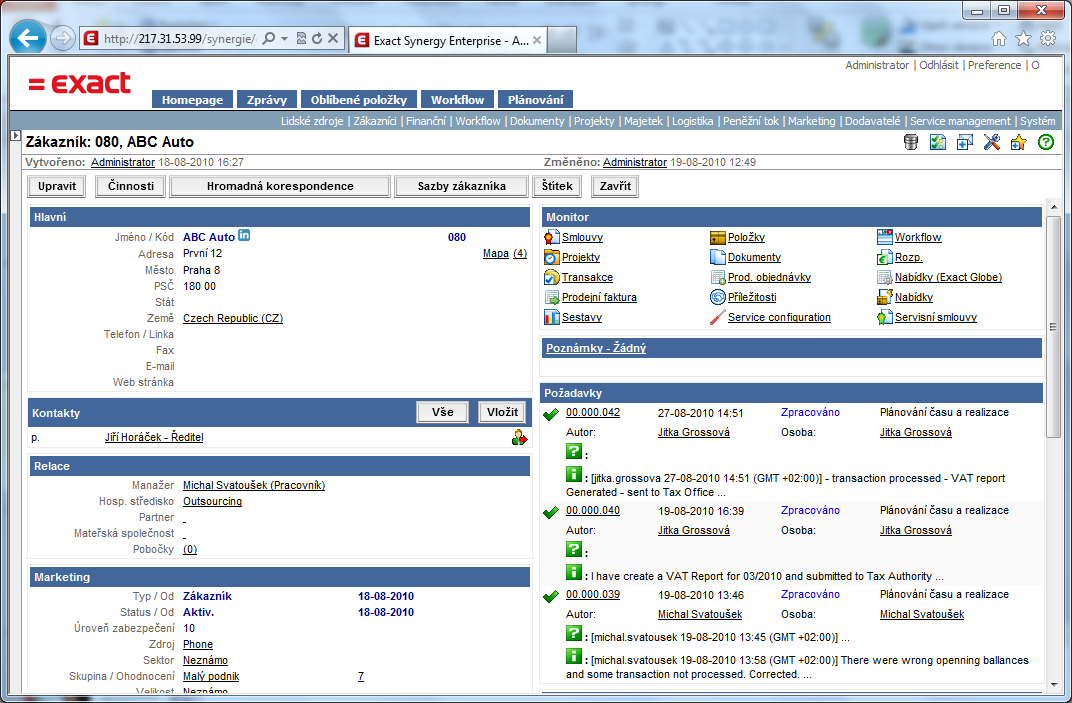
Task: Click the Smlouvy contracts icon
Action: (552, 237)
